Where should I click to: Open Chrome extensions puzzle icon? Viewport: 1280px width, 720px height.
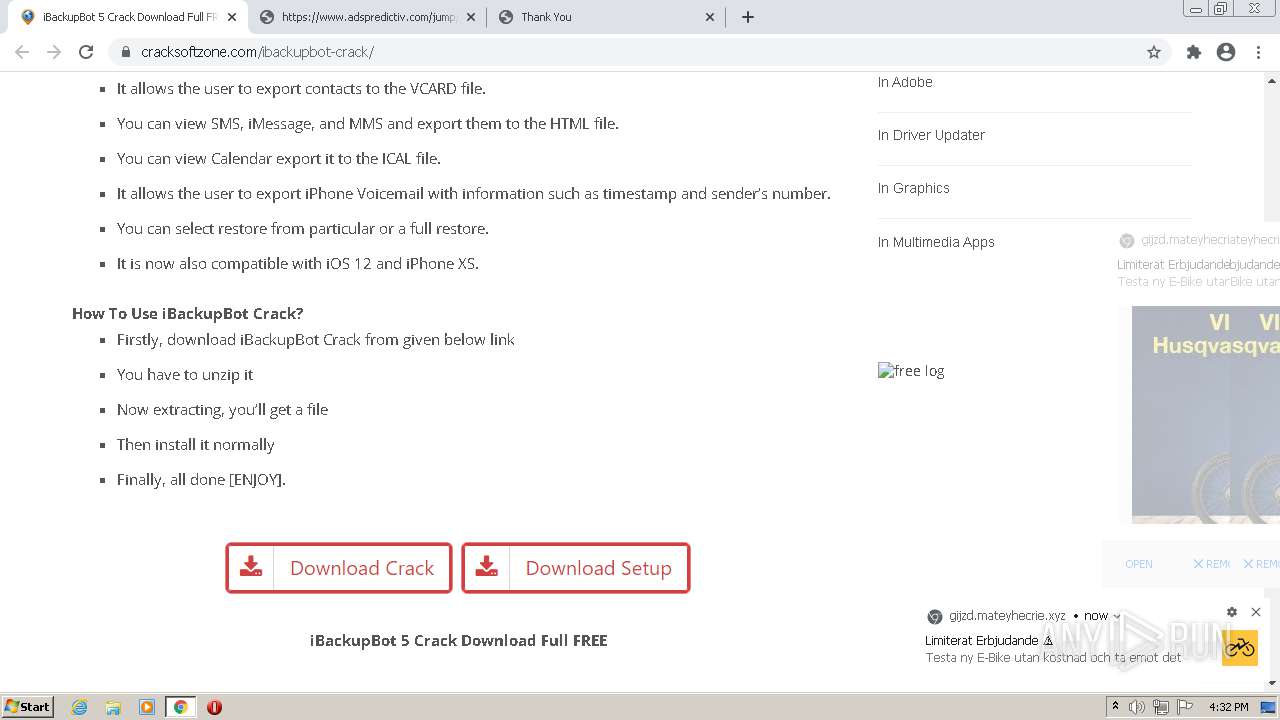[1194, 52]
